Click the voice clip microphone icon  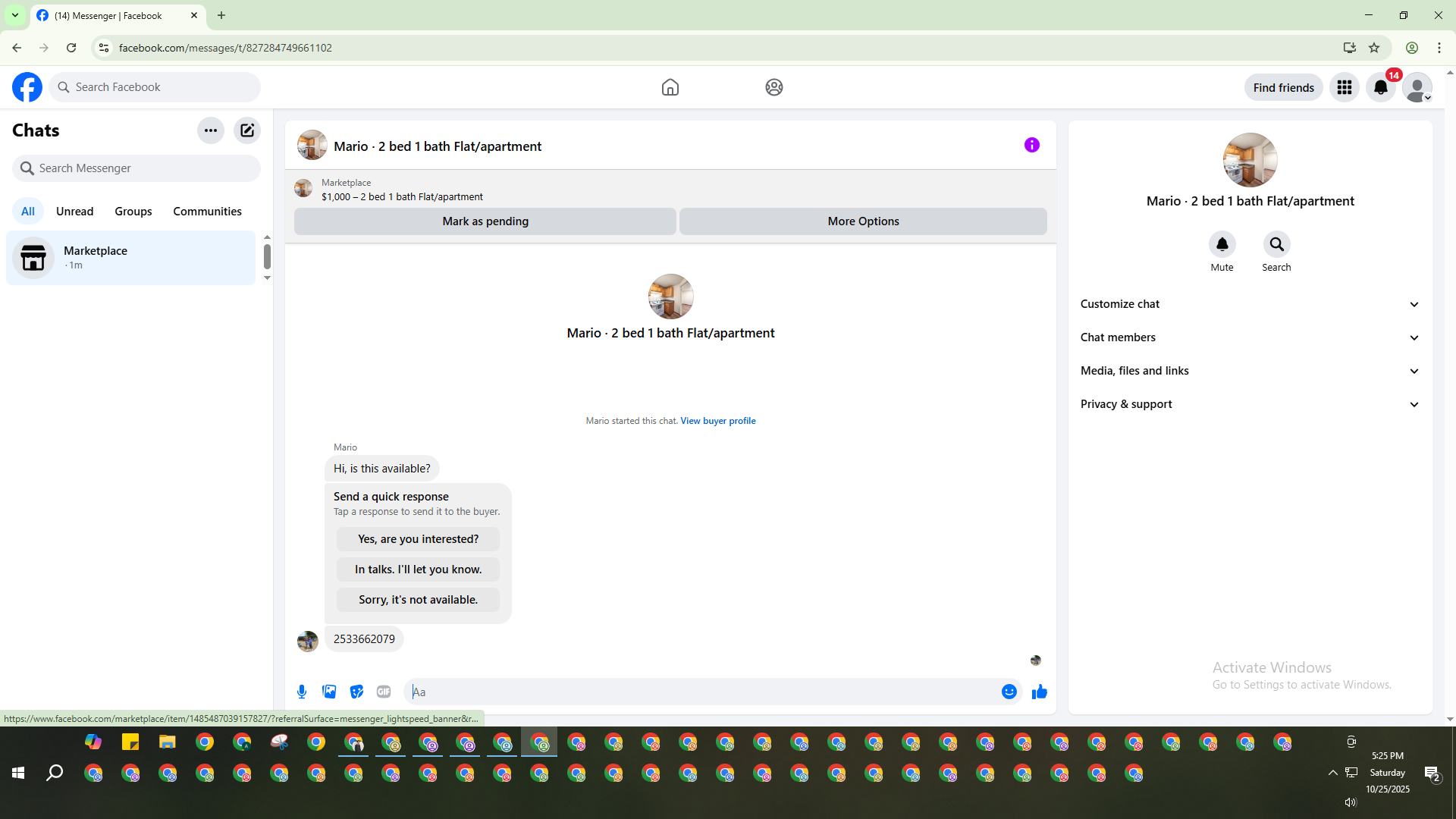coord(302,692)
